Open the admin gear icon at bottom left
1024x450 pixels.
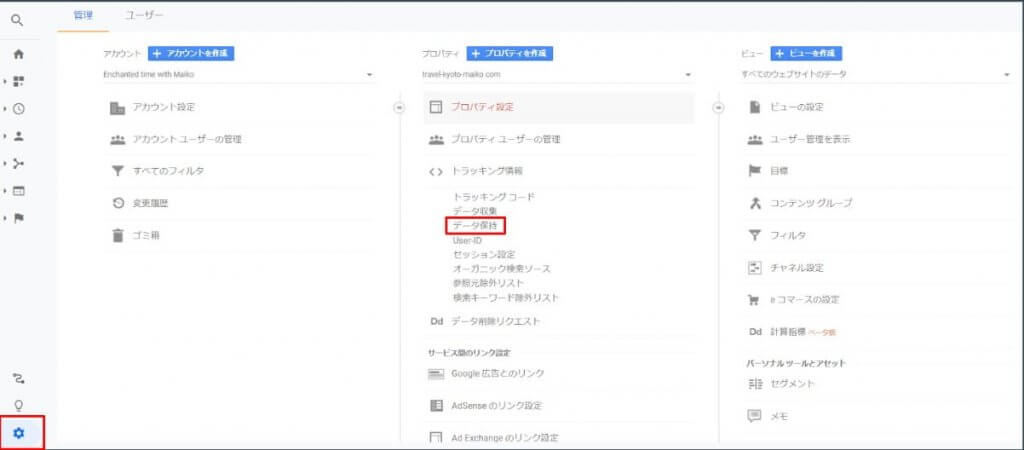(18, 433)
